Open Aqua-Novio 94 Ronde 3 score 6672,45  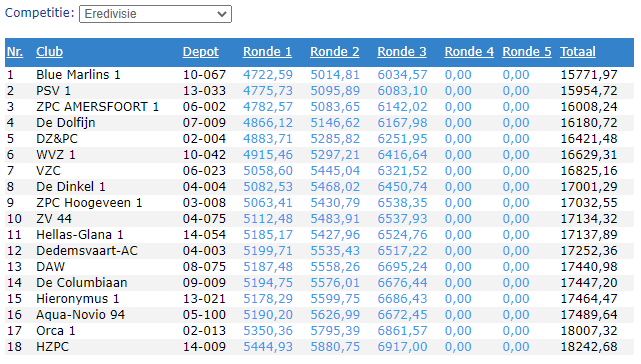click(402, 315)
